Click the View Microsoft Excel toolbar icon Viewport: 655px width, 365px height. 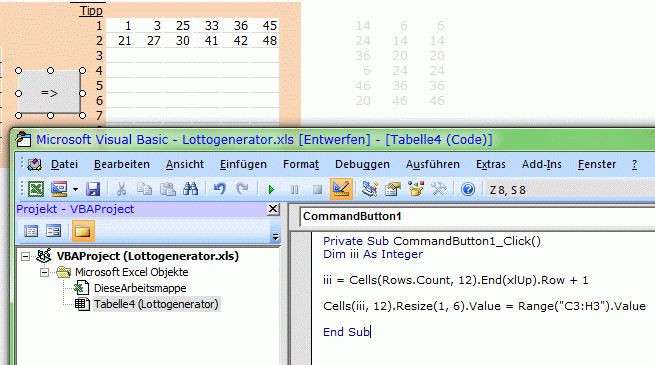pos(36,190)
